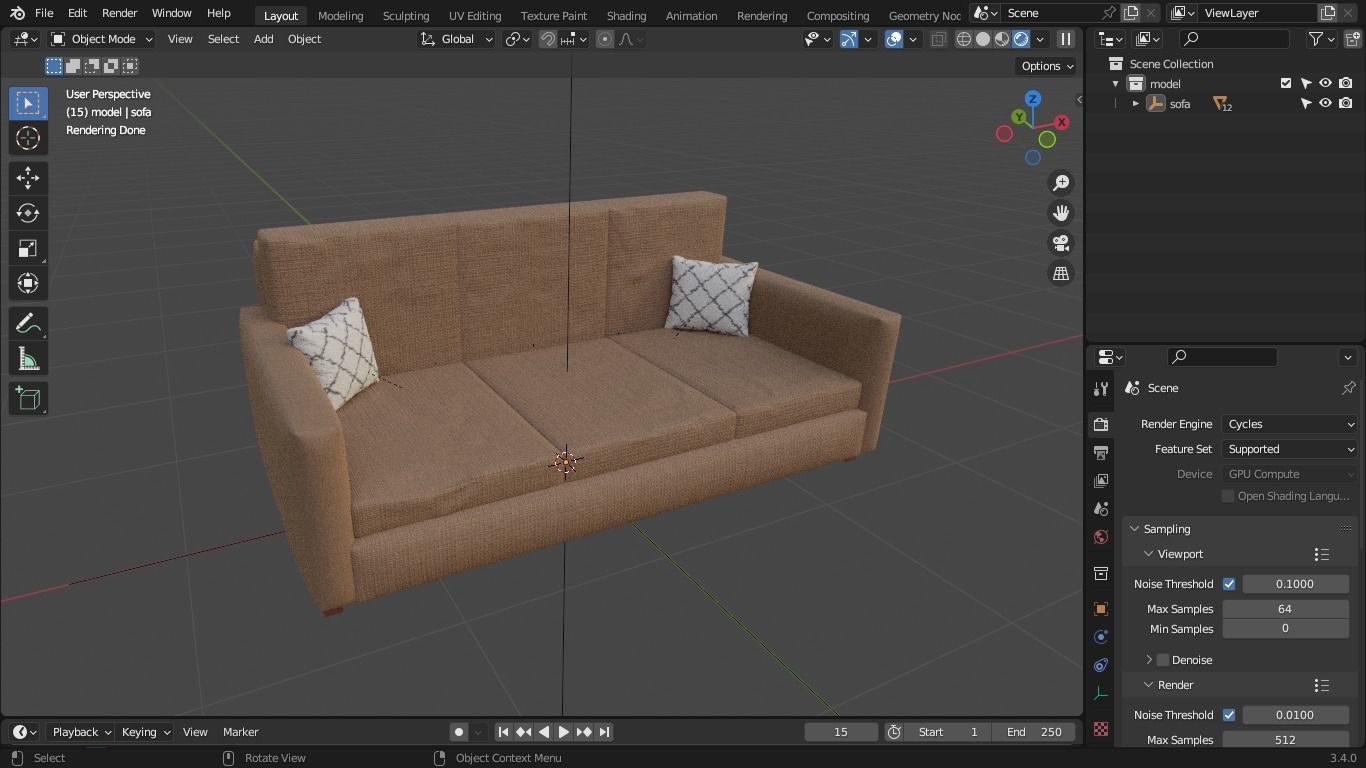Jump to the start frame
This screenshot has width=1366, height=768.
503,732
